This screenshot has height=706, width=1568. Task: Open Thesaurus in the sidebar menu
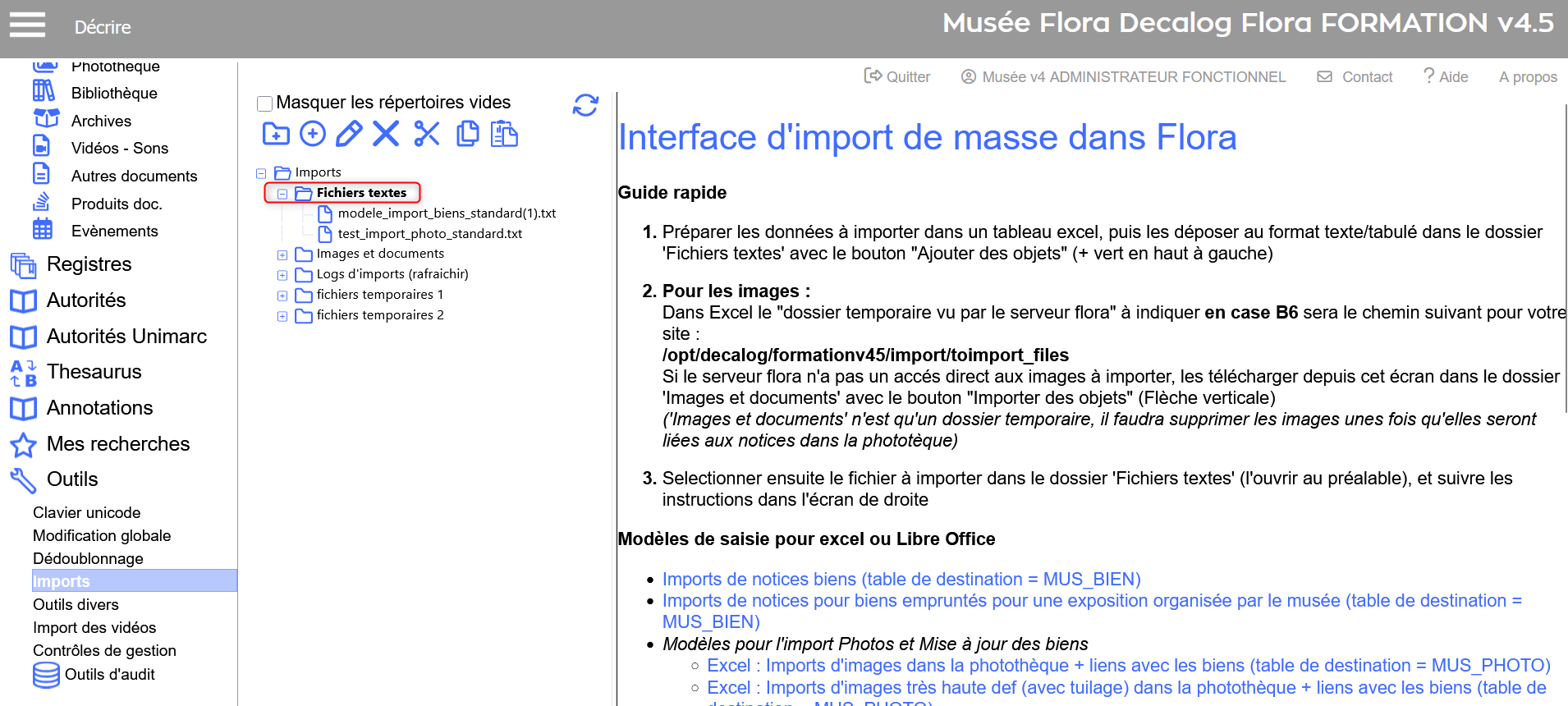(x=94, y=372)
